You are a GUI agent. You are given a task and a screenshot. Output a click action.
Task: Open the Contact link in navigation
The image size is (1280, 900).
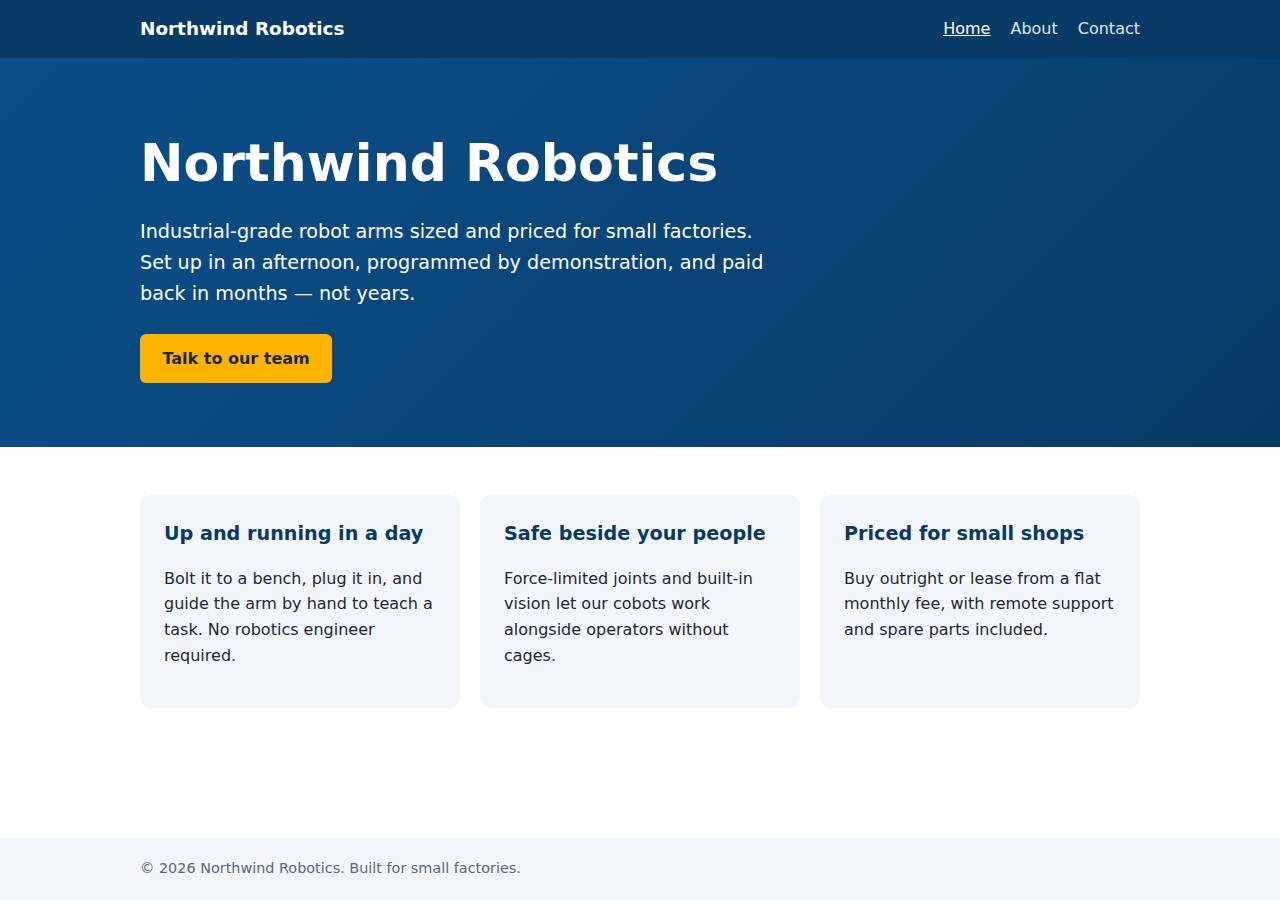pyautogui.click(x=1108, y=28)
